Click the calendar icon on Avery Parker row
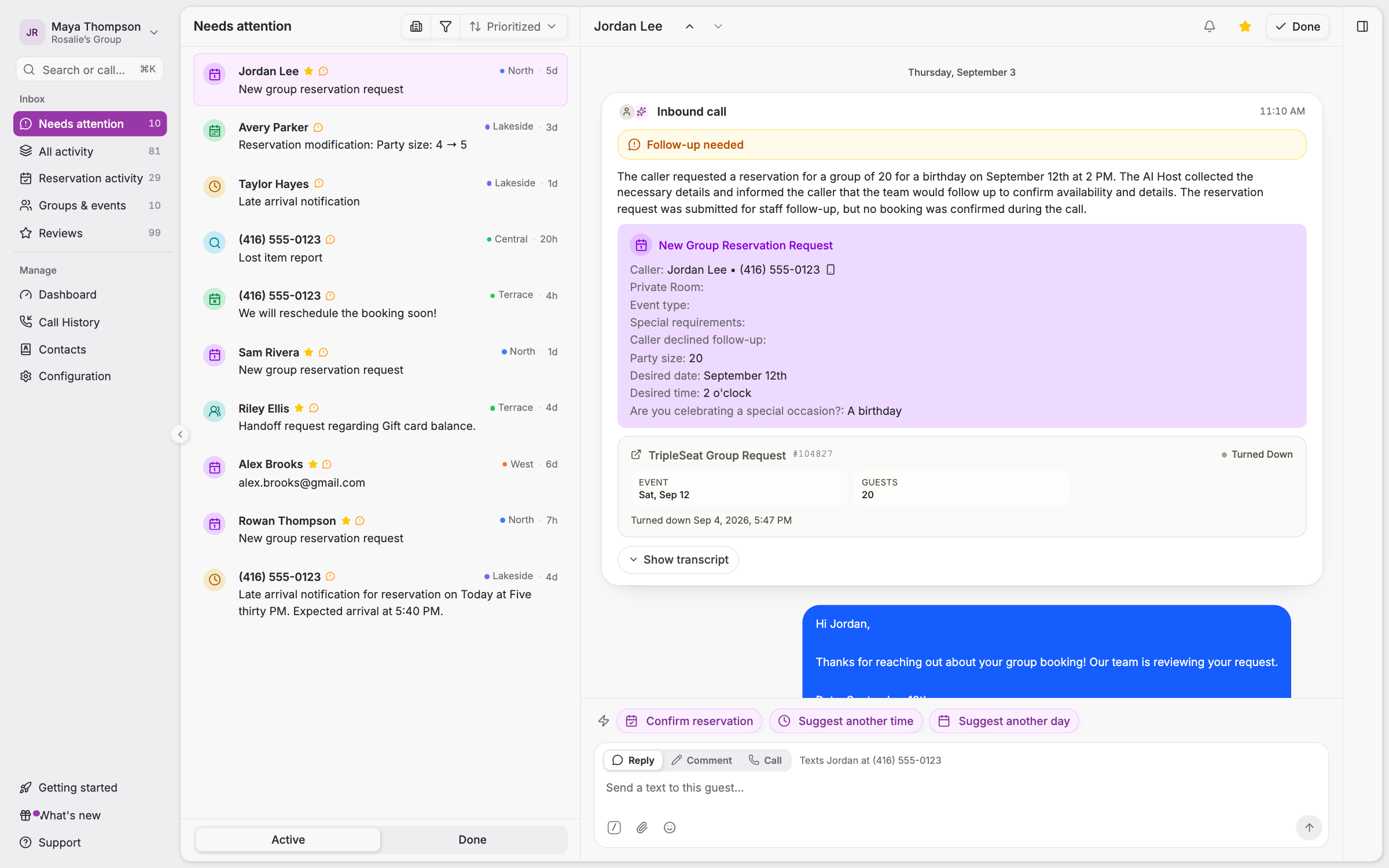Viewport: 1389px width, 868px height. point(215,131)
